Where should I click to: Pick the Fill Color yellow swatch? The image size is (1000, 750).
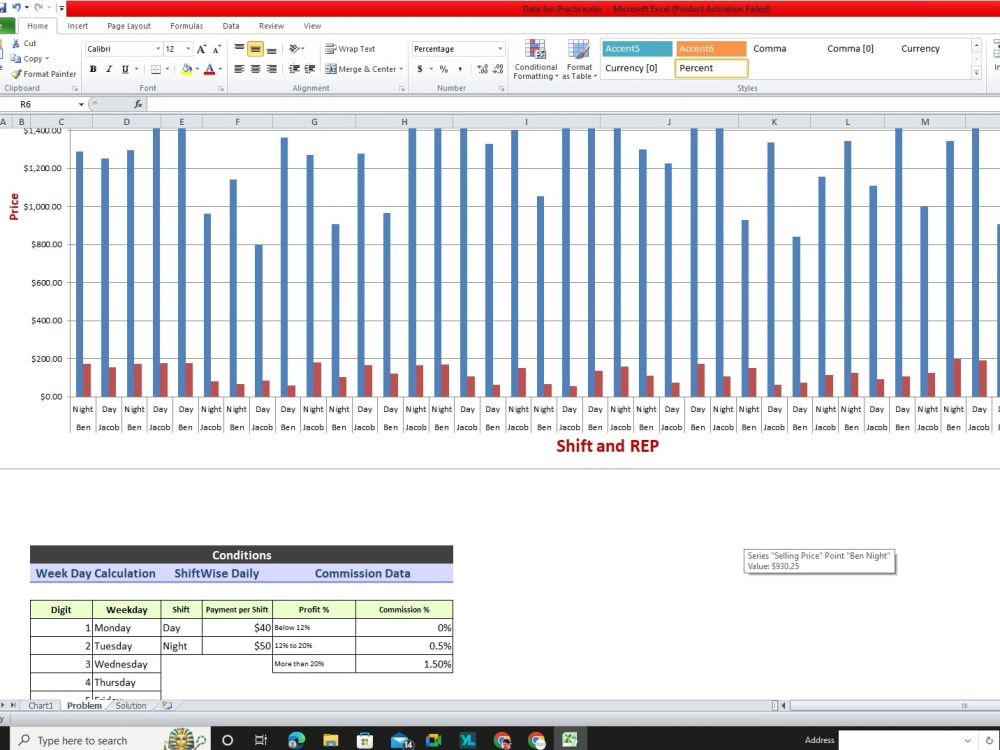coord(185,71)
